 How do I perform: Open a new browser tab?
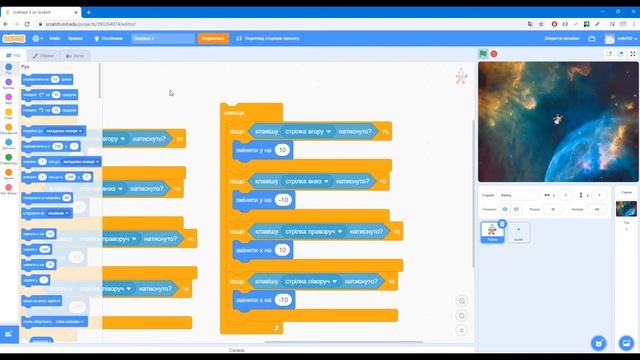pos(89,12)
